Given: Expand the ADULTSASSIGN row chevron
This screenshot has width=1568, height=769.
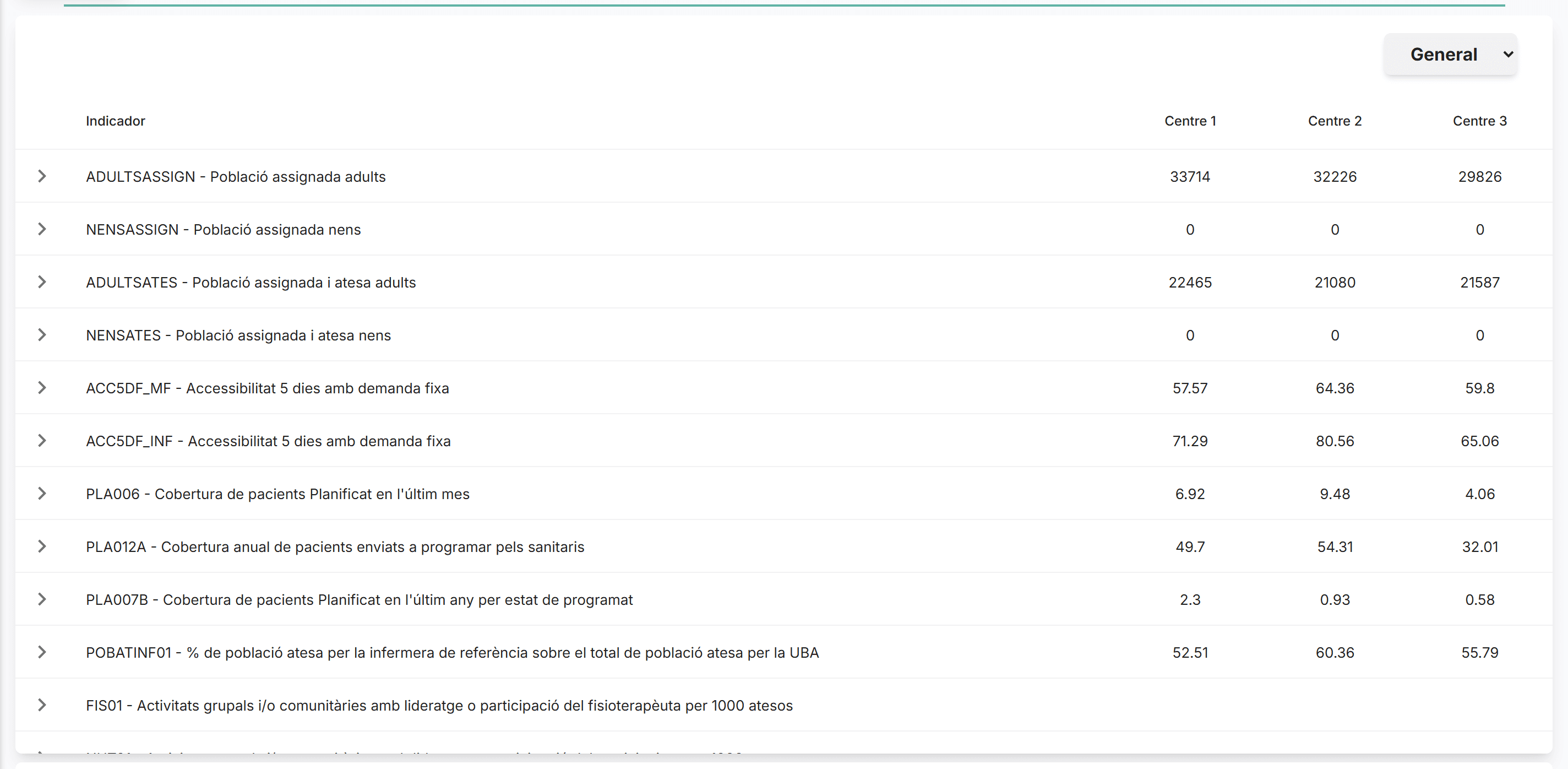Looking at the screenshot, I should 42,177.
